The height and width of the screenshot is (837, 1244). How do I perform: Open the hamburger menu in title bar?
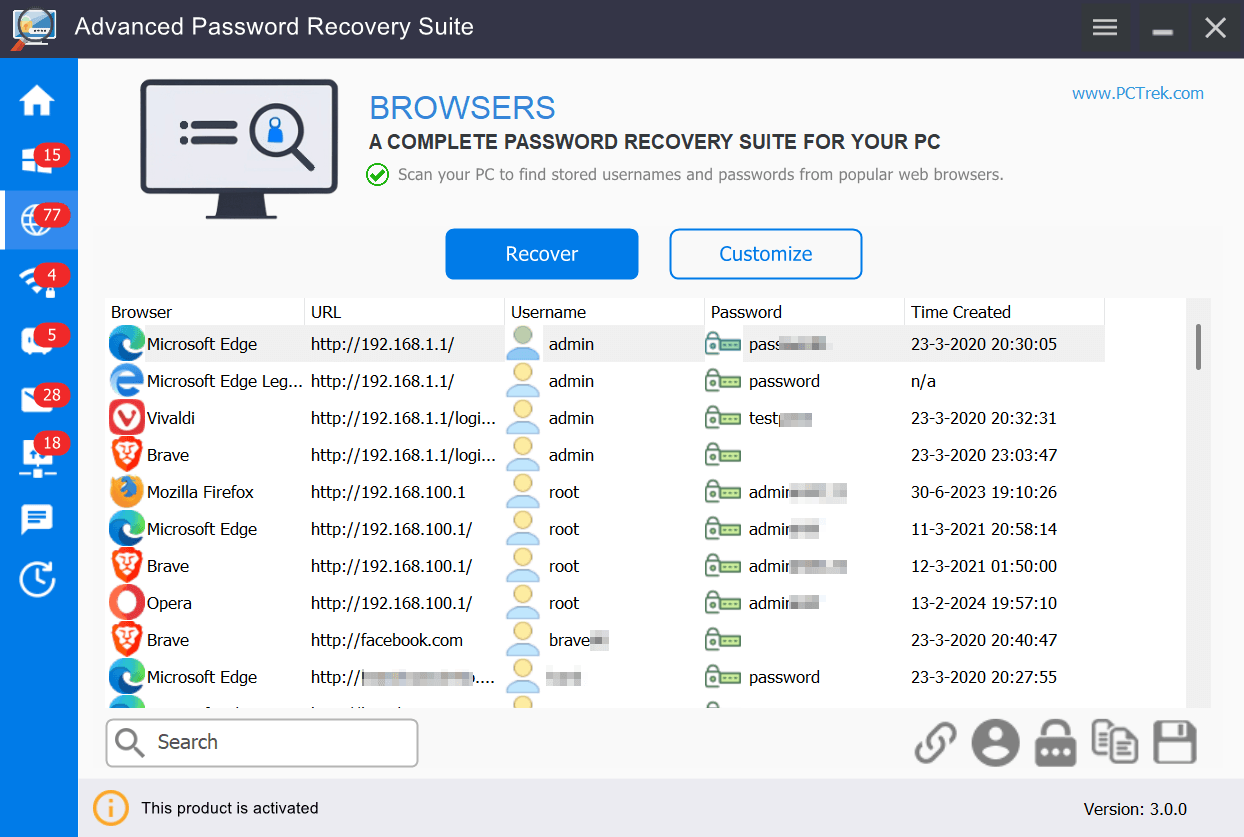[1105, 28]
